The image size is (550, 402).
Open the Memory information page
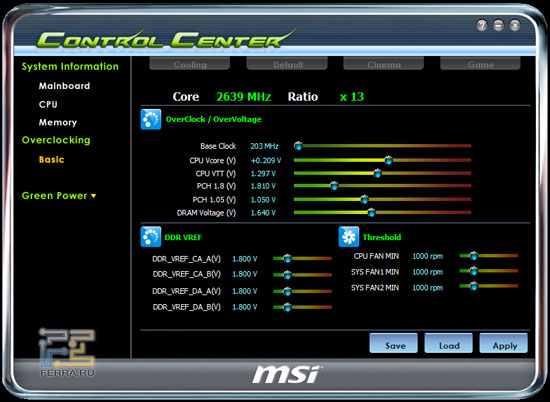click(58, 122)
